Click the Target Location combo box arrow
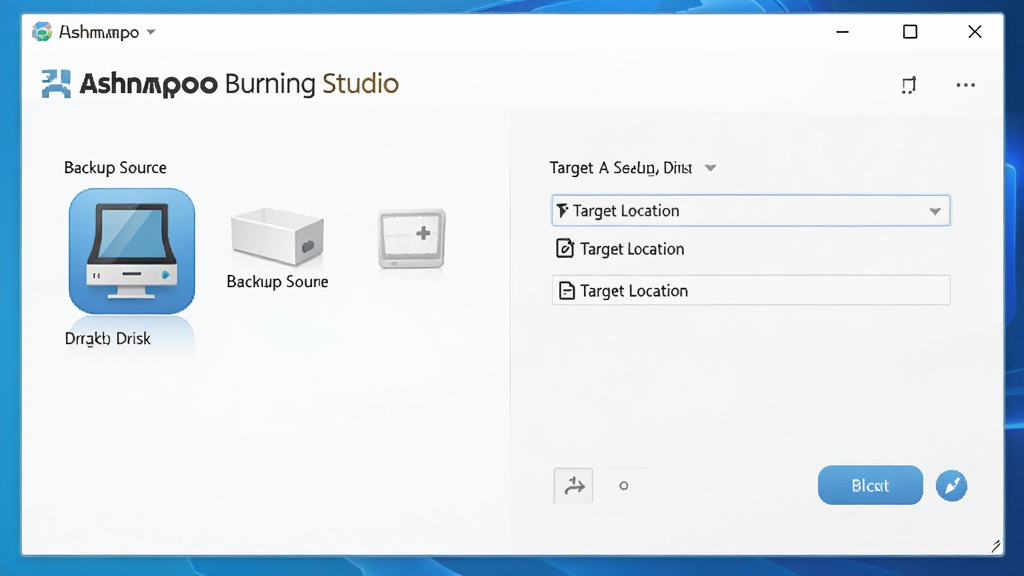Screen dimensions: 1024x576 point(935,211)
